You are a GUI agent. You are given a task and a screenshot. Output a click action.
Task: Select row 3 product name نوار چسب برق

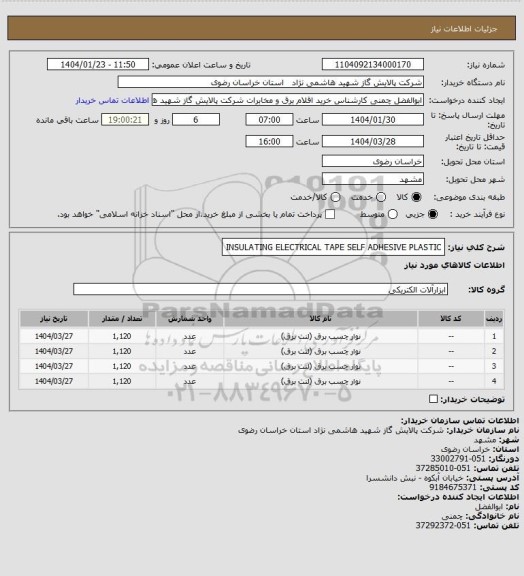321,366
